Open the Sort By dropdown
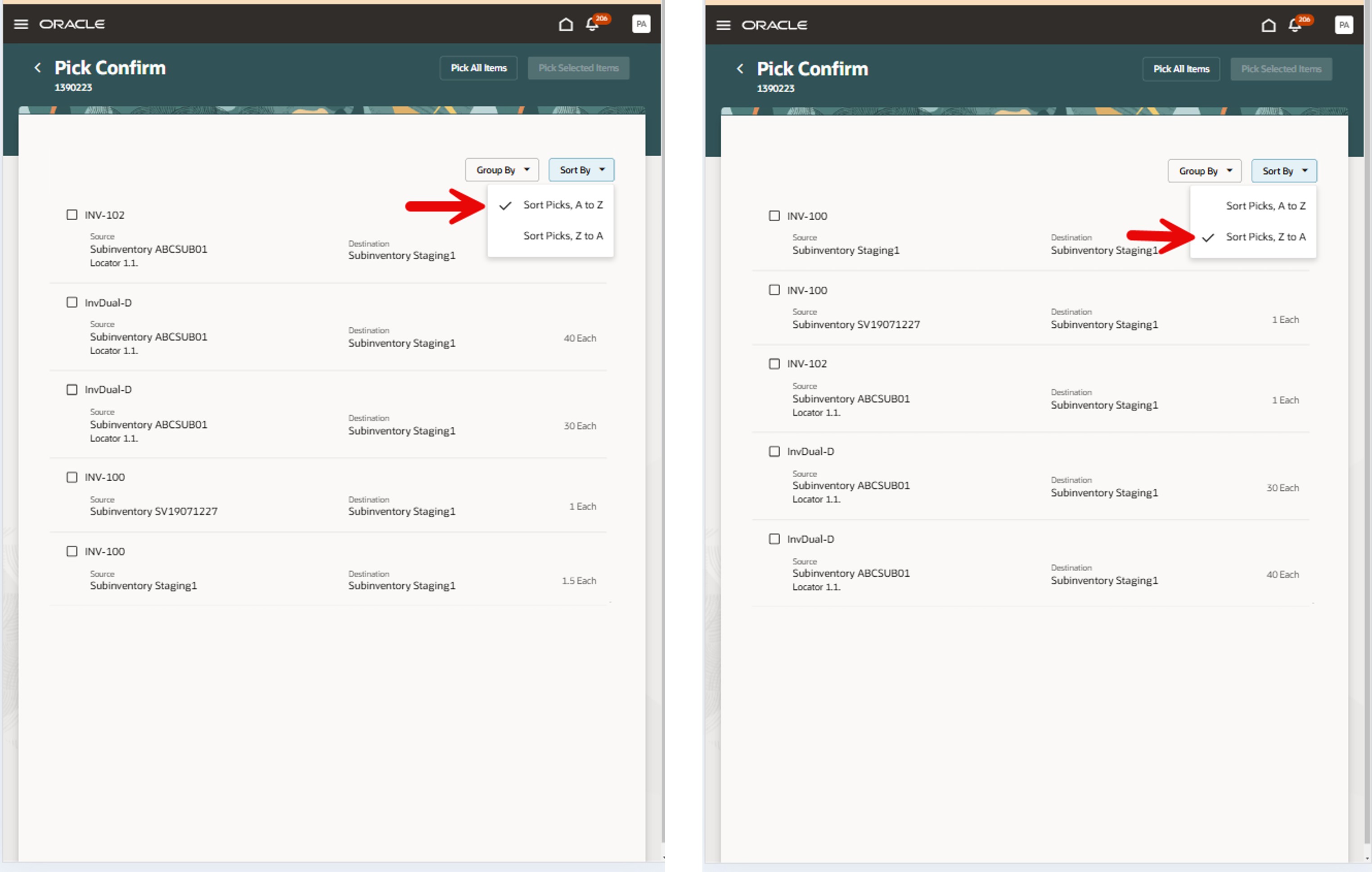Image resolution: width=1372 pixels, height=872 pixels. (x=580, y=169)
